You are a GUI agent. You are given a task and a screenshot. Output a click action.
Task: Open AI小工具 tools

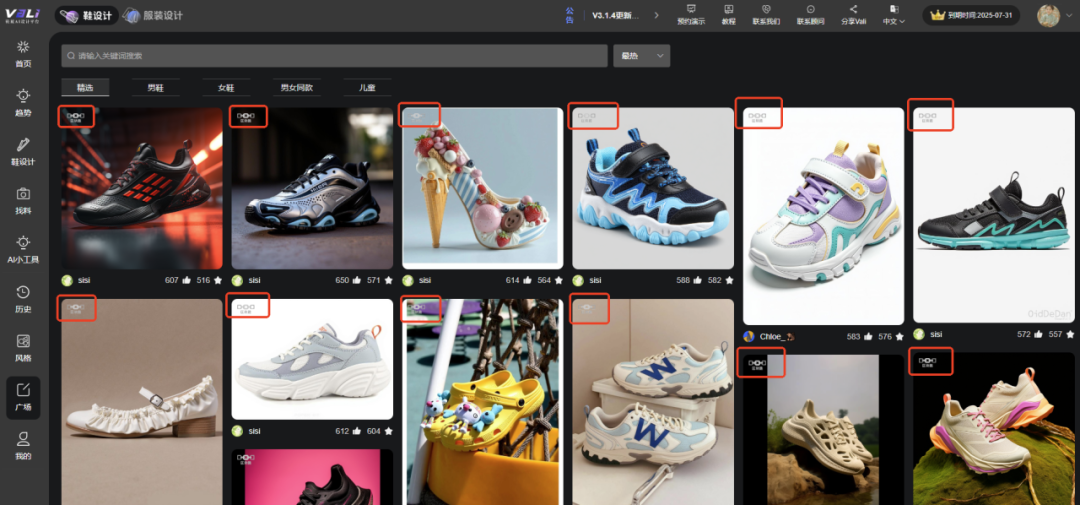pyautogui.click(x=23, y=250)
